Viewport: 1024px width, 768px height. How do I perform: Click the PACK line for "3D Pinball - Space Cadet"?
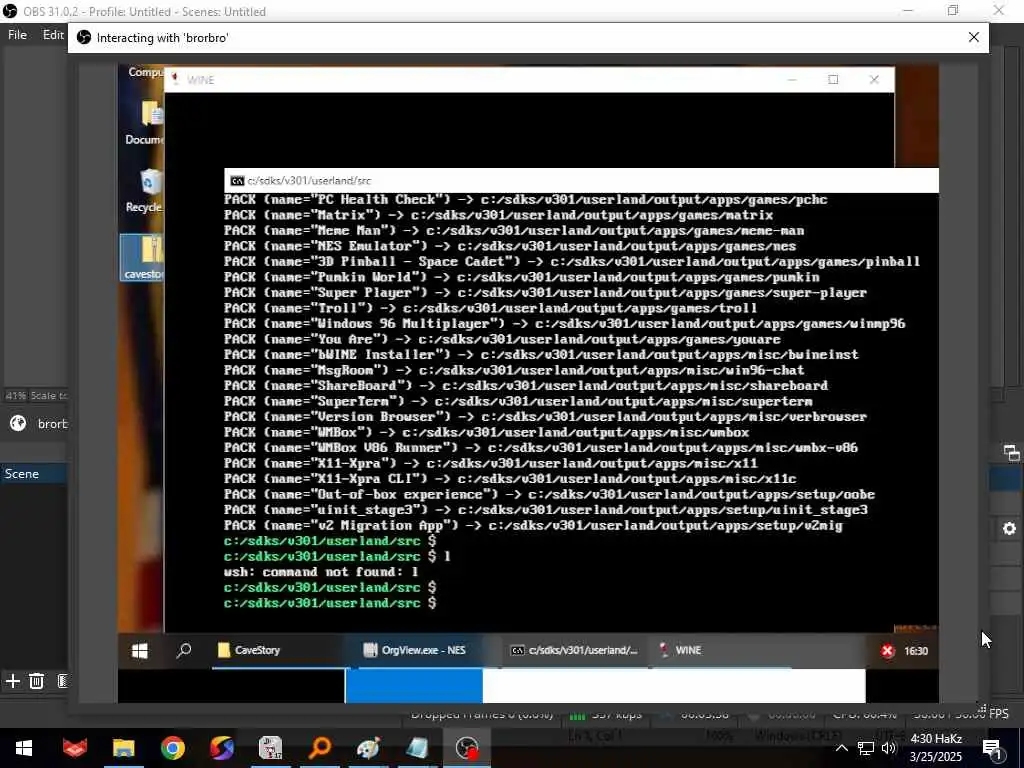tap(572, 262)
